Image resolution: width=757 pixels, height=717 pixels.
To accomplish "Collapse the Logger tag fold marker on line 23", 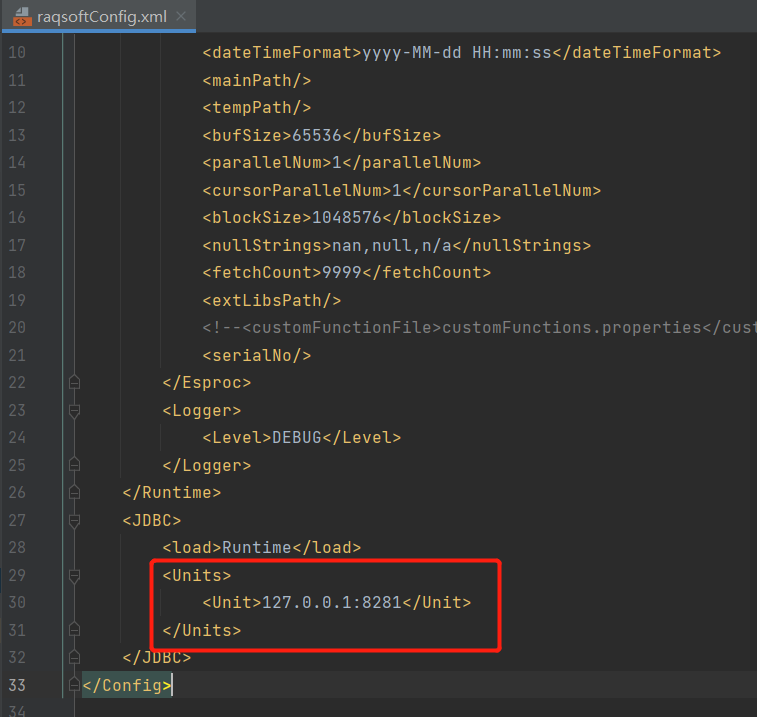I will tap(74, 410).
